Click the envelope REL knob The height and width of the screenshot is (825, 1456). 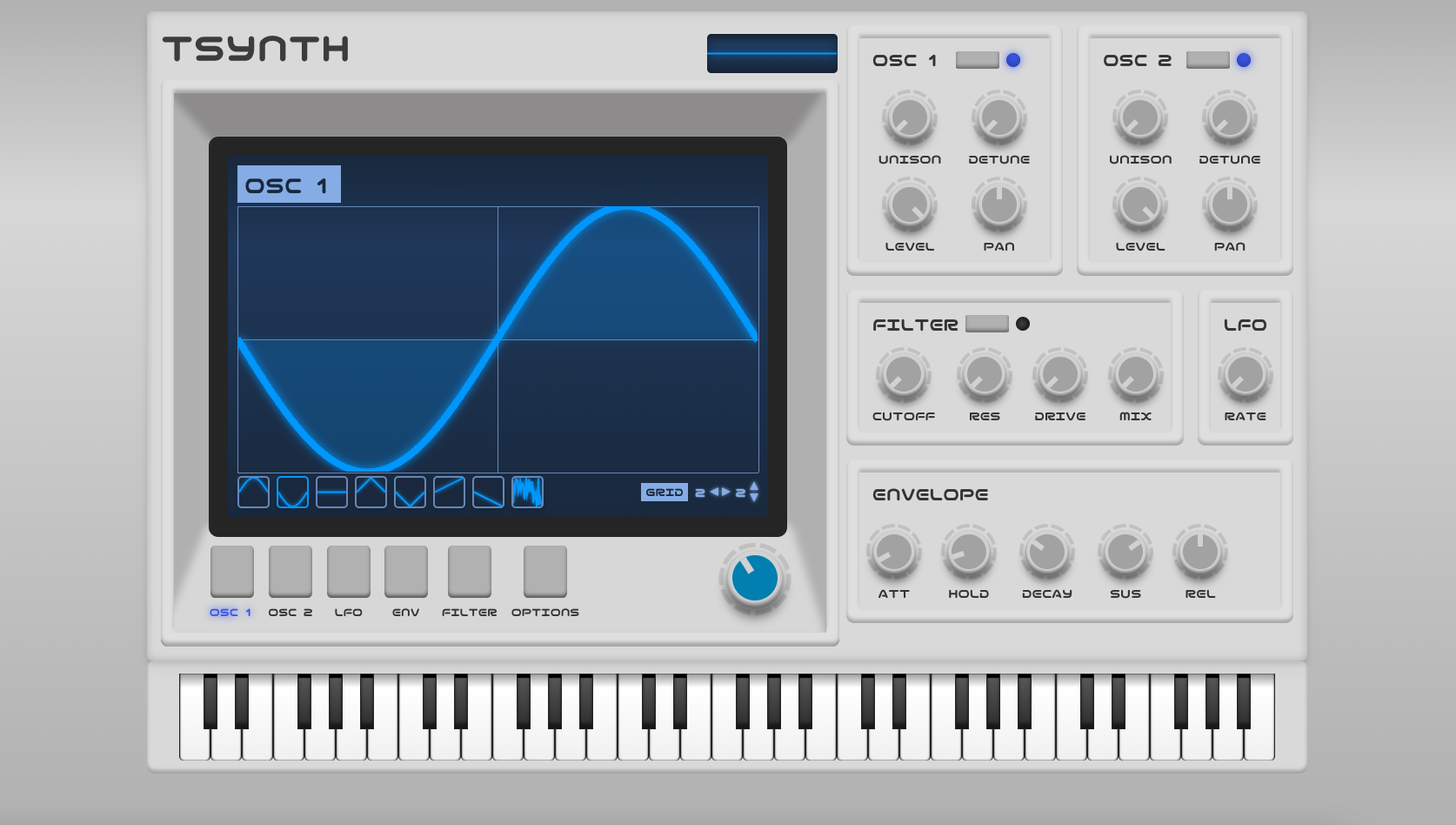click(1200, 552)
